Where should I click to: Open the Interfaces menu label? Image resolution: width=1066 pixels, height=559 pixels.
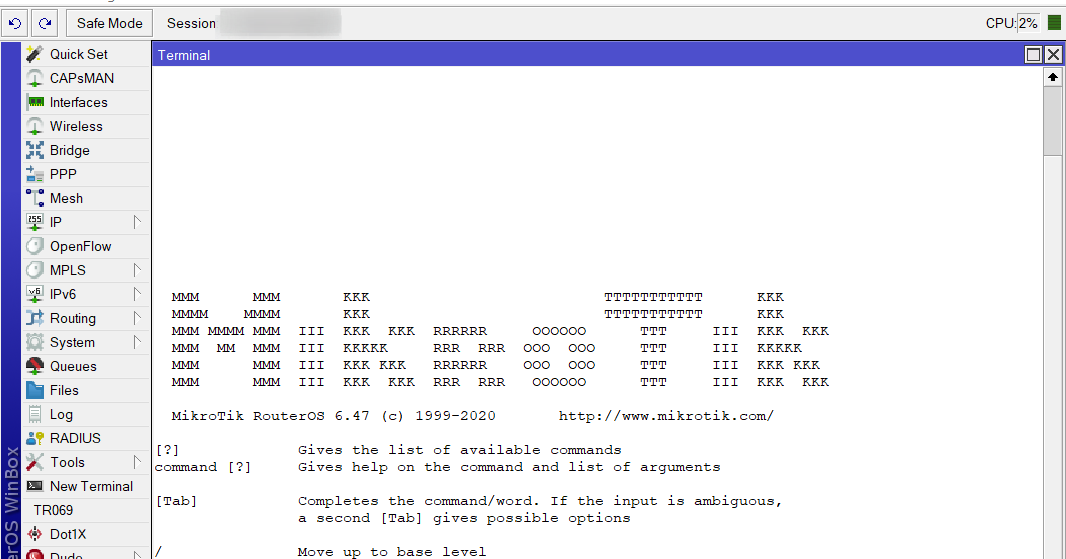tap(79, 102)
